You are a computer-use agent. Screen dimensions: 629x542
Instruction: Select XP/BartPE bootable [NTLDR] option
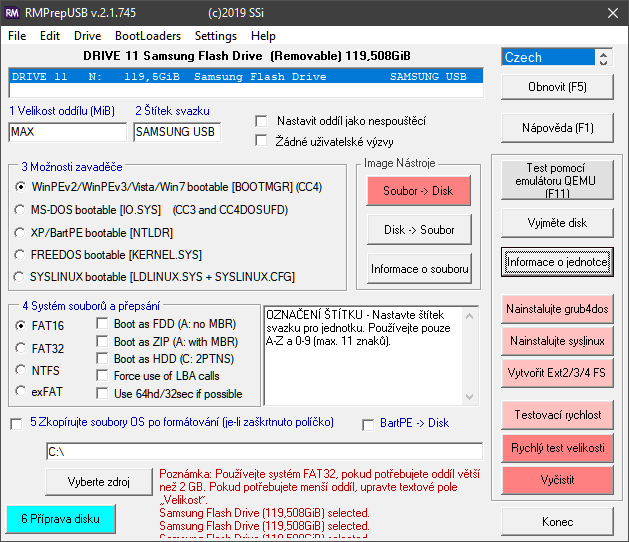[20, 233]
